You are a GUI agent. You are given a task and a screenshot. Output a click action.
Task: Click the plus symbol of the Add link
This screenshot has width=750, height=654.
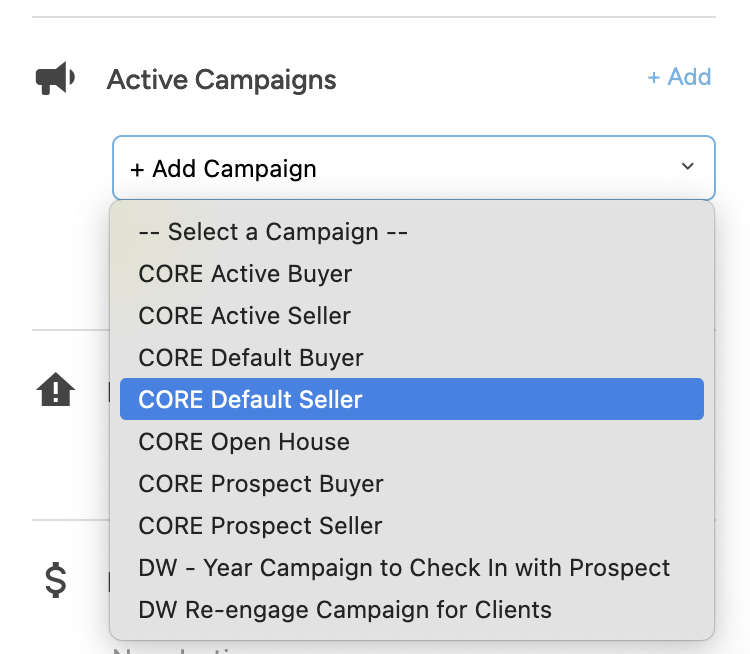pyautogui.click(x=654, y=78)
